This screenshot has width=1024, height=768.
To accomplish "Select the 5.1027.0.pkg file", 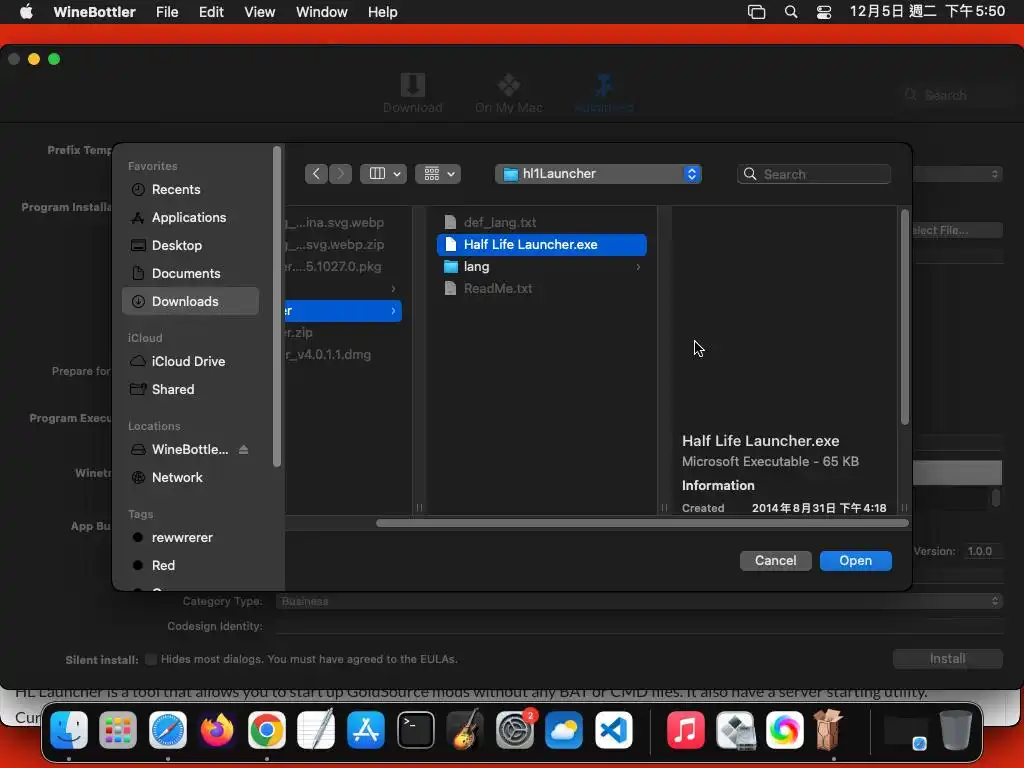I will [343, 267].
